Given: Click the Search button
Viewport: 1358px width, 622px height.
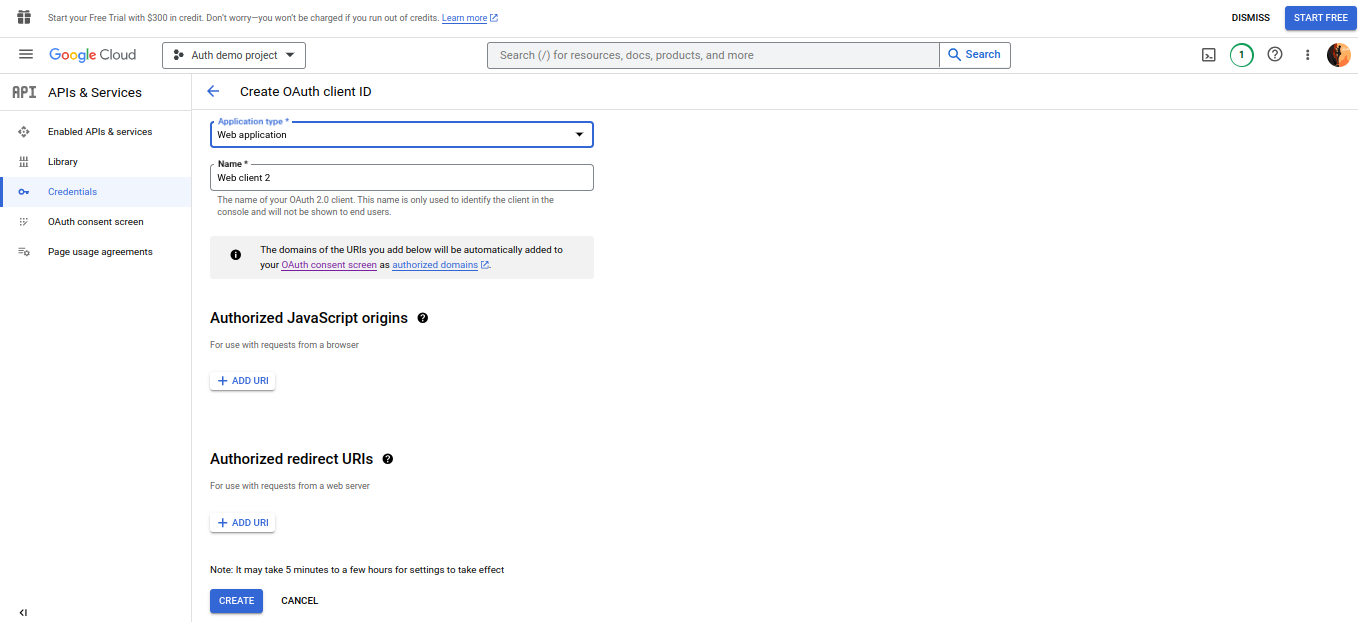Looking at the screenshot, I should click(x=975, y=55).
